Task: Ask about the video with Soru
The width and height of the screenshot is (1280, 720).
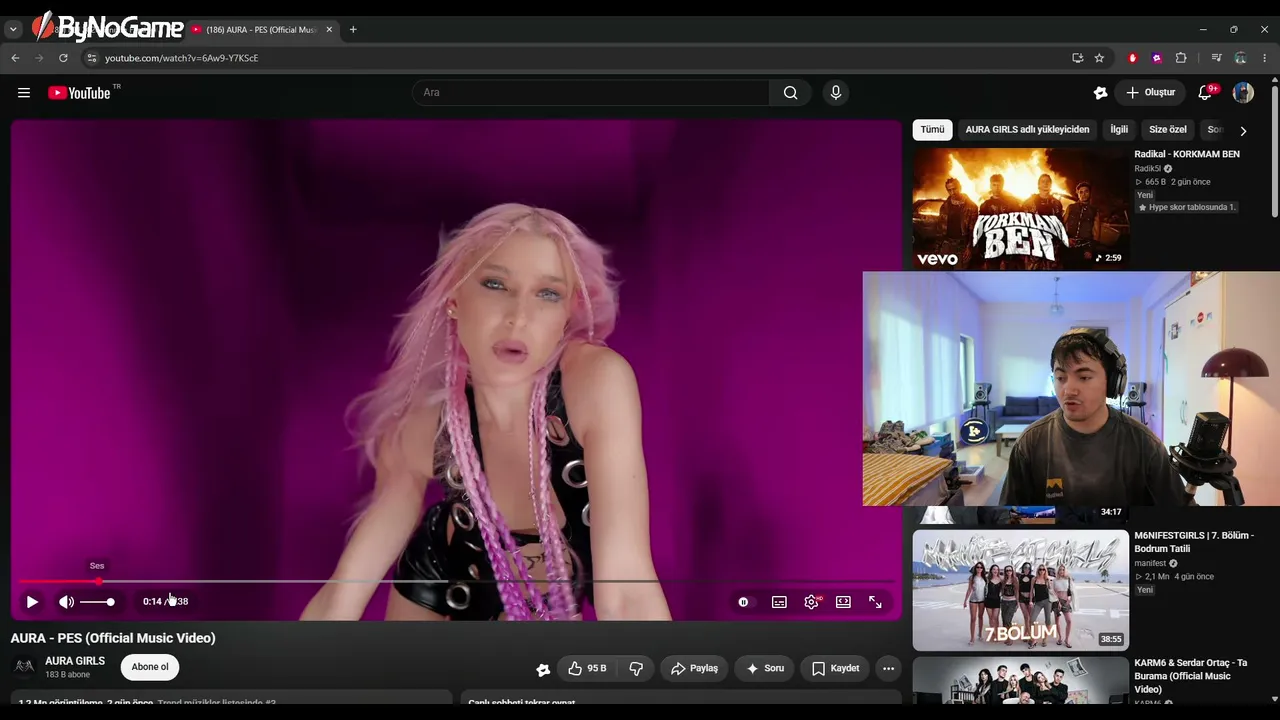Action: (x=765, y=668)
